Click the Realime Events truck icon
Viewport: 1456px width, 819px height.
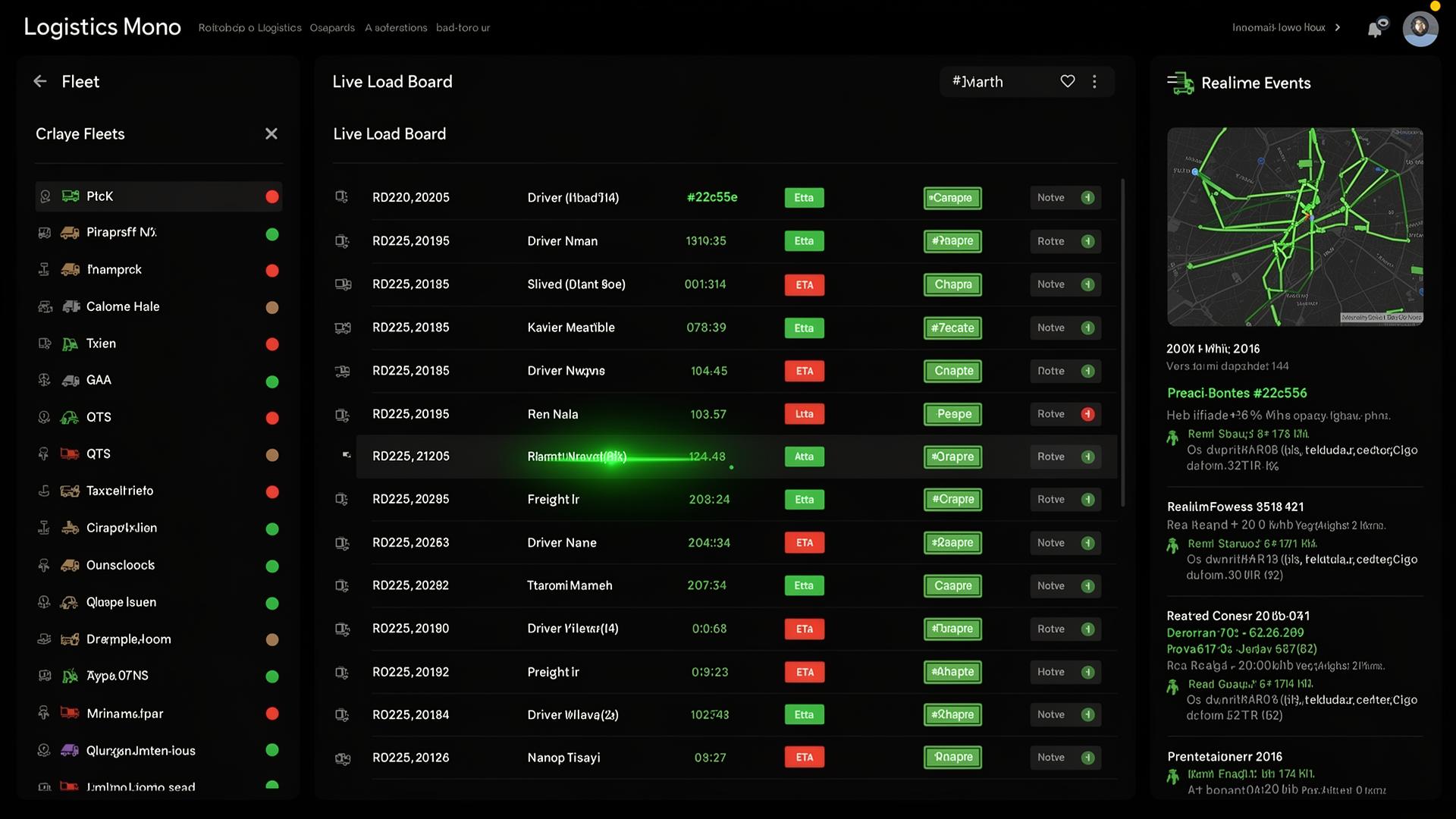(x=1180, y=83)
